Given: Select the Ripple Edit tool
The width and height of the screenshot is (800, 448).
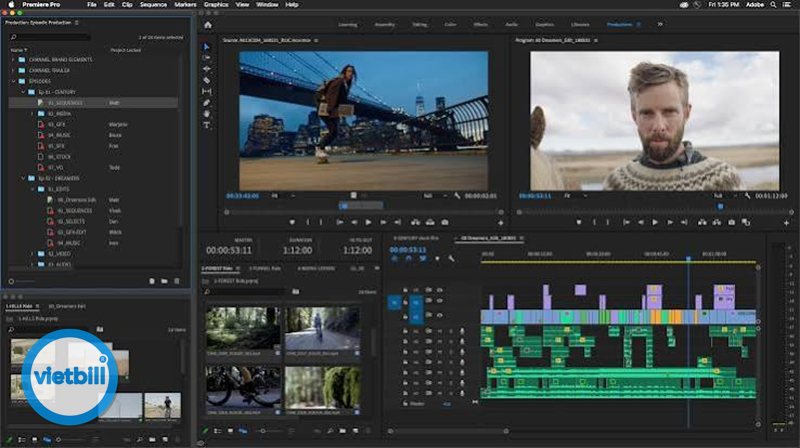Looking at the screenshot, I should tap(206, 69).
